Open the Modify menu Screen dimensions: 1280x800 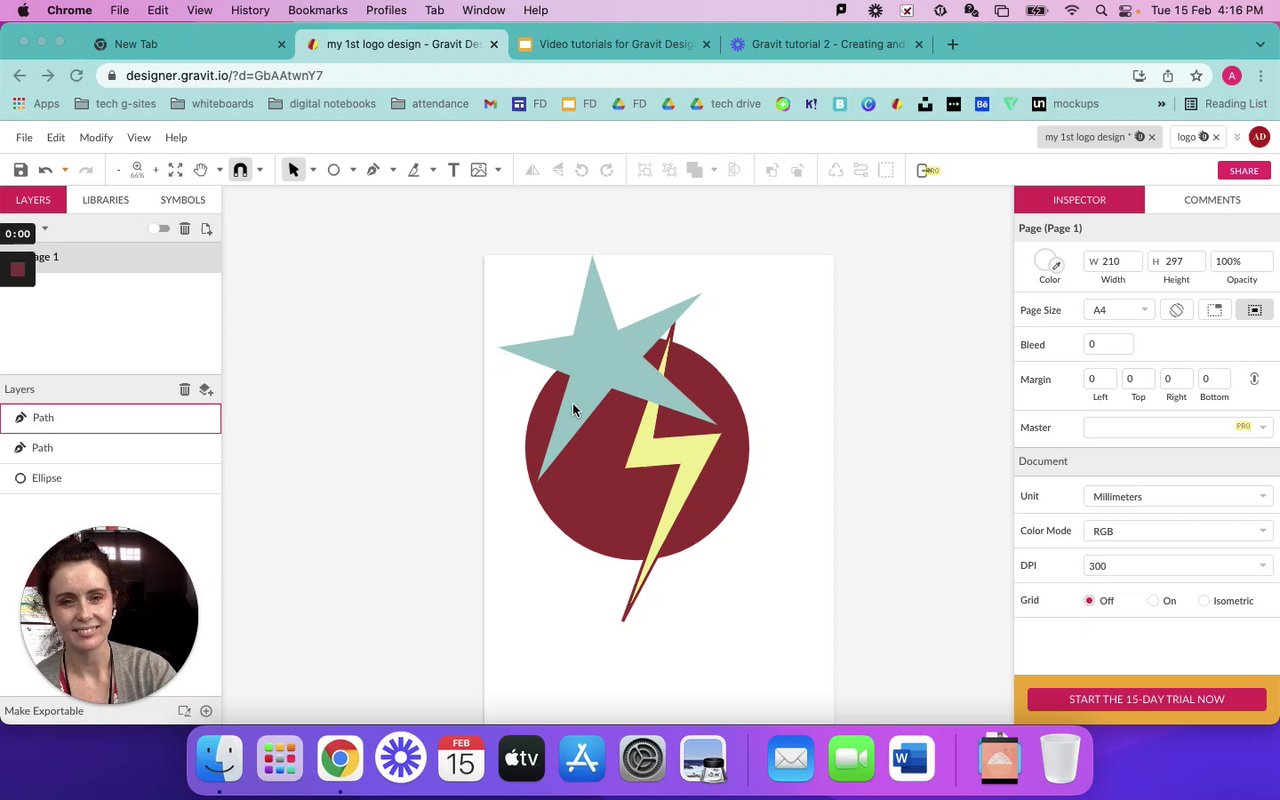click(x=96, y=137)
